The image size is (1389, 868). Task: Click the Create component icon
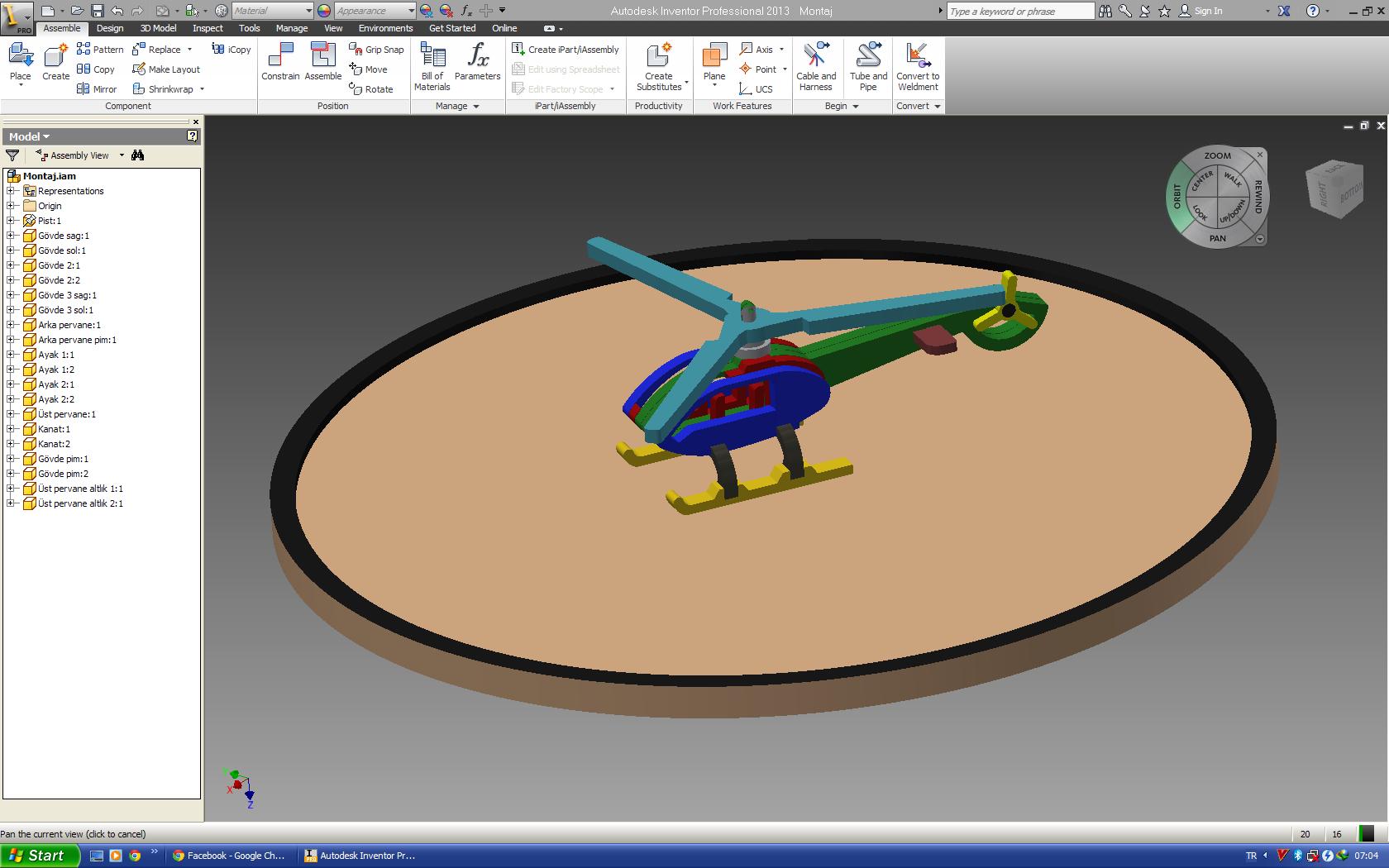(x=55, y=63)
